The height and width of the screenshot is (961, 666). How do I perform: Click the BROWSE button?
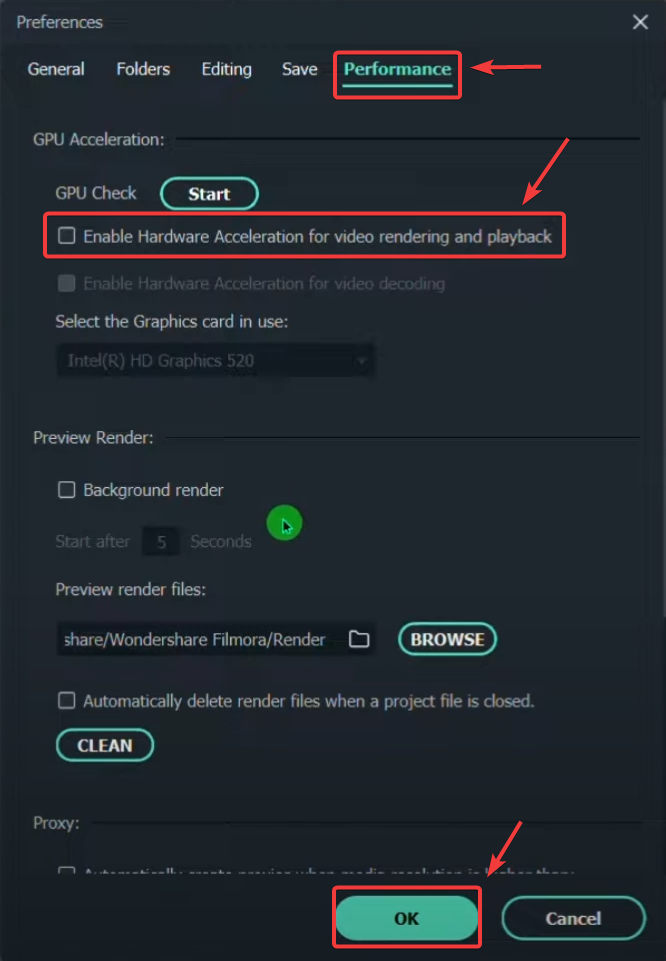click(447, 639)
